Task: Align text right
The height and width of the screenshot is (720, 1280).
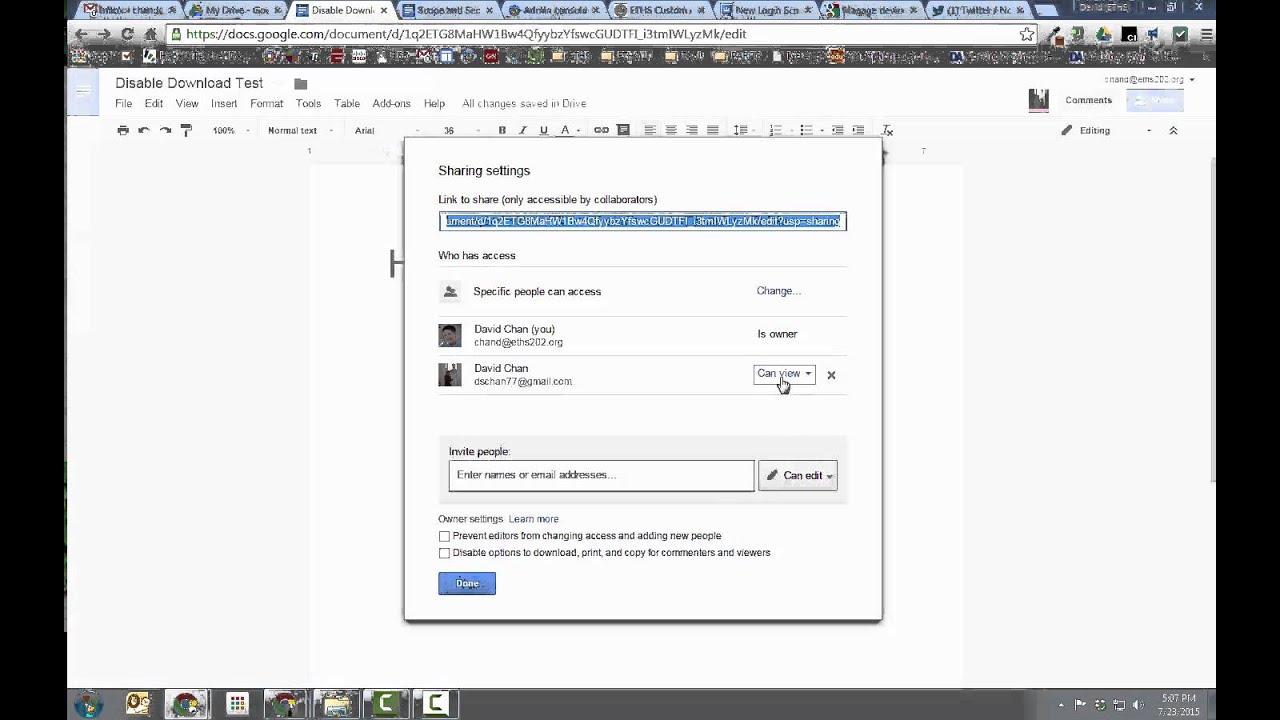Action: (x=692, y=130)
